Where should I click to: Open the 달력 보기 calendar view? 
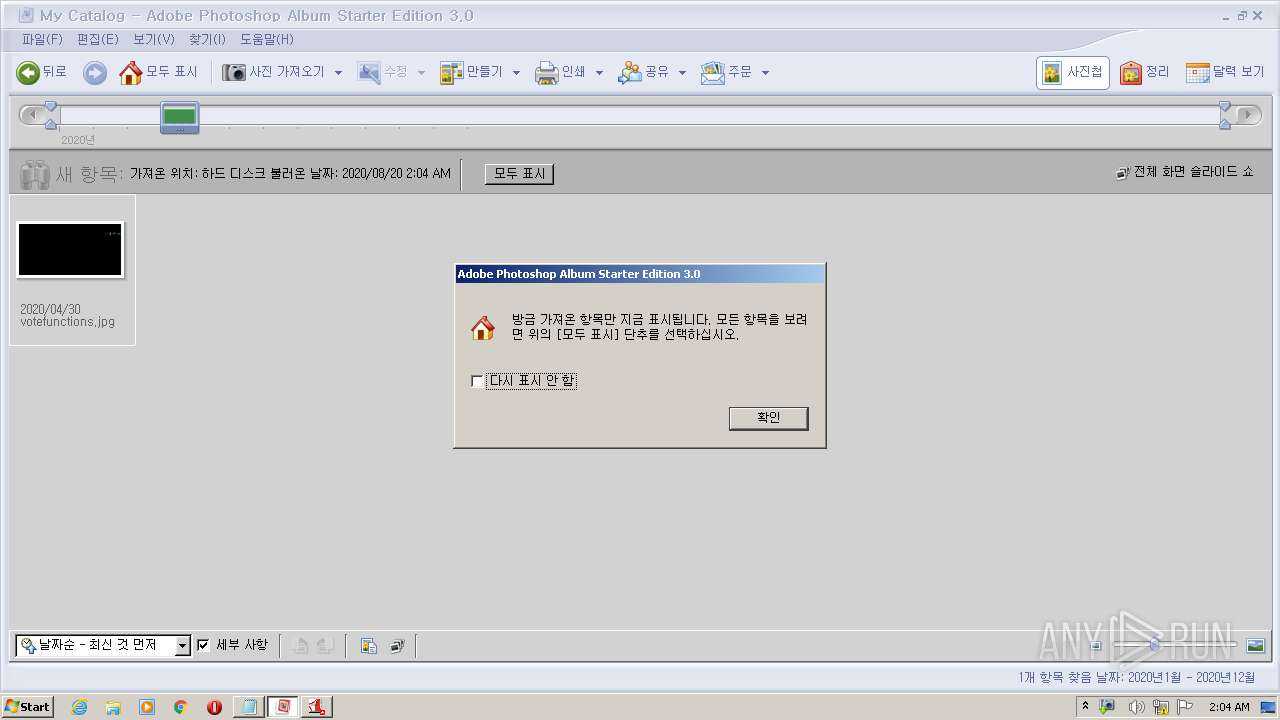1225,72
